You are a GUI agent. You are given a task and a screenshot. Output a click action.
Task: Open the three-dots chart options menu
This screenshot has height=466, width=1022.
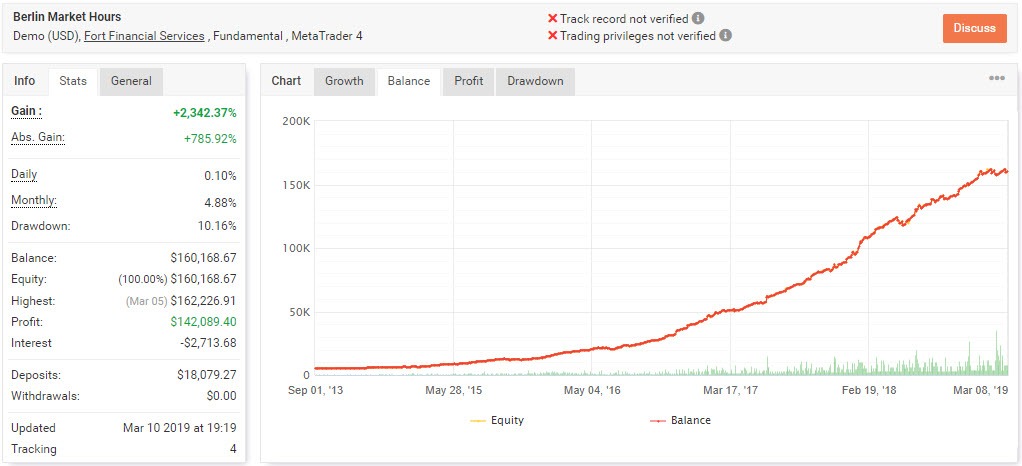point(997,78)
